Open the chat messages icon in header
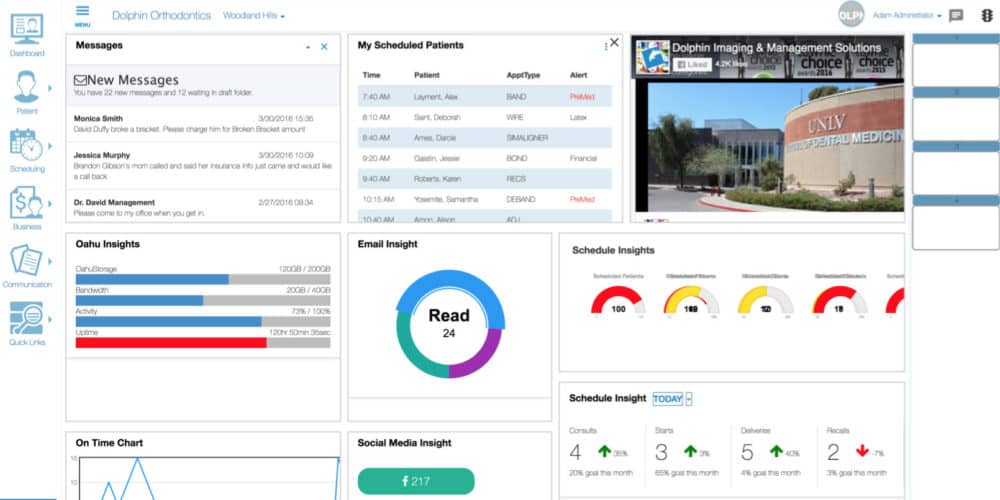The image size is (1000, 500). (956, 16)
